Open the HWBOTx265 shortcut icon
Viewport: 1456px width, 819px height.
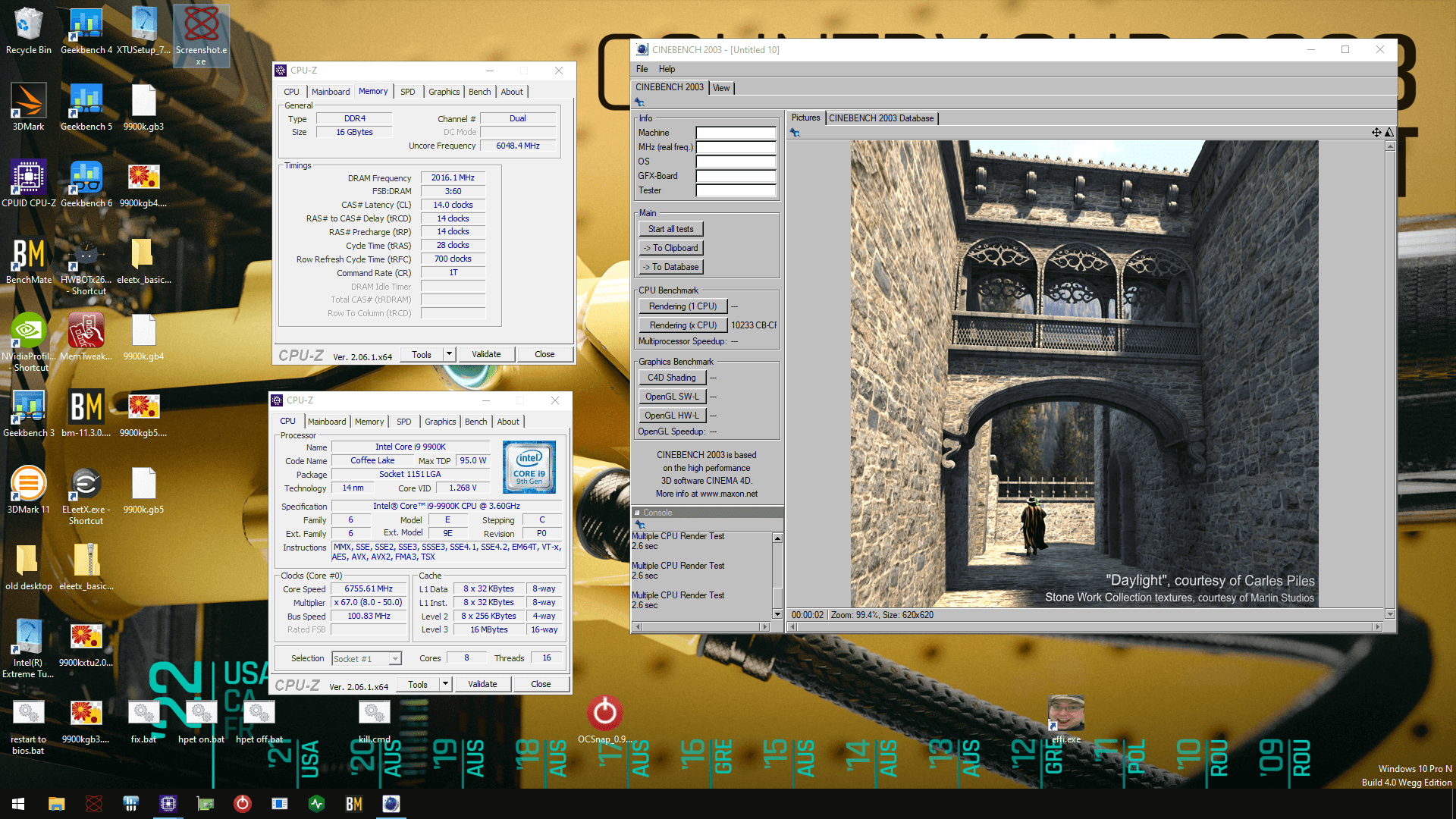point(86,267)
